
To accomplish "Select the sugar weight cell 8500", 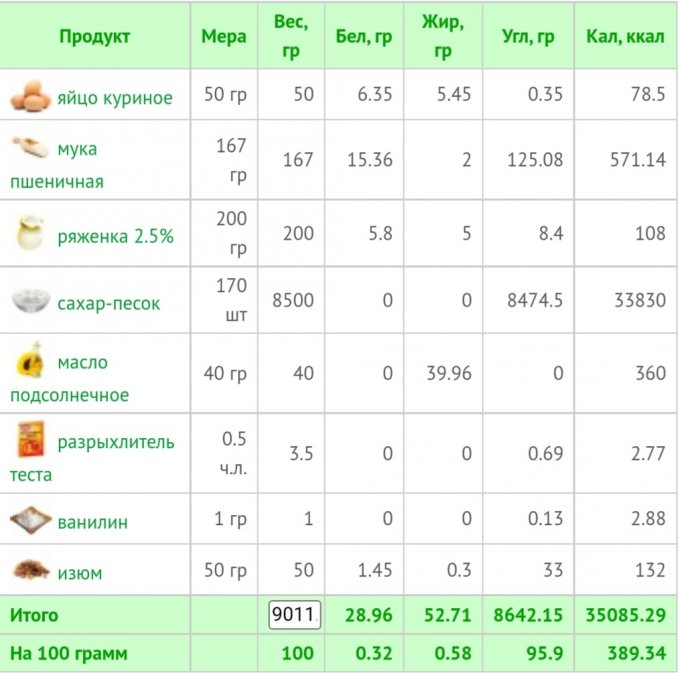I will click(x=292, y=301).
